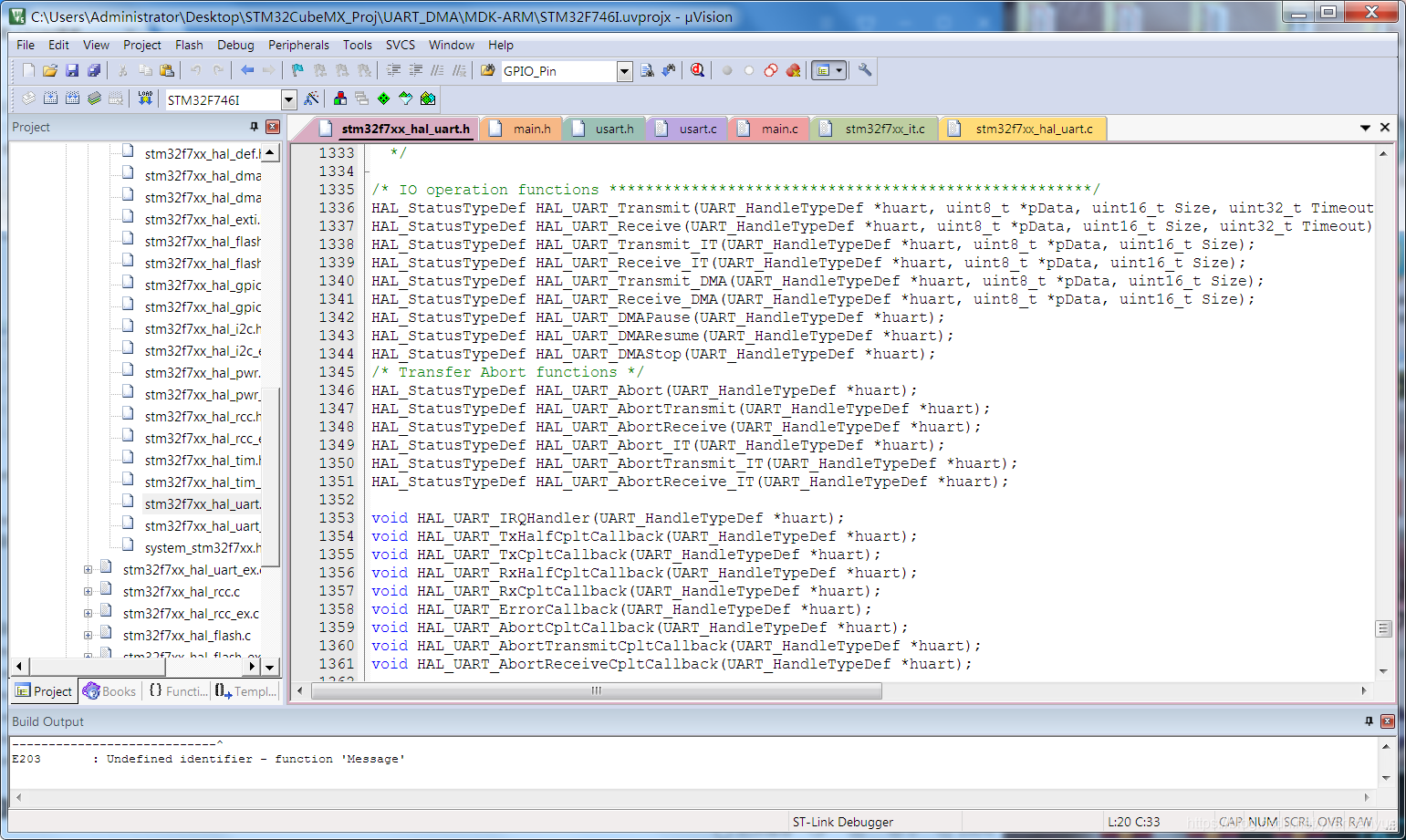Click the Save All icon
1406x840 pixels.
point(94,71)
